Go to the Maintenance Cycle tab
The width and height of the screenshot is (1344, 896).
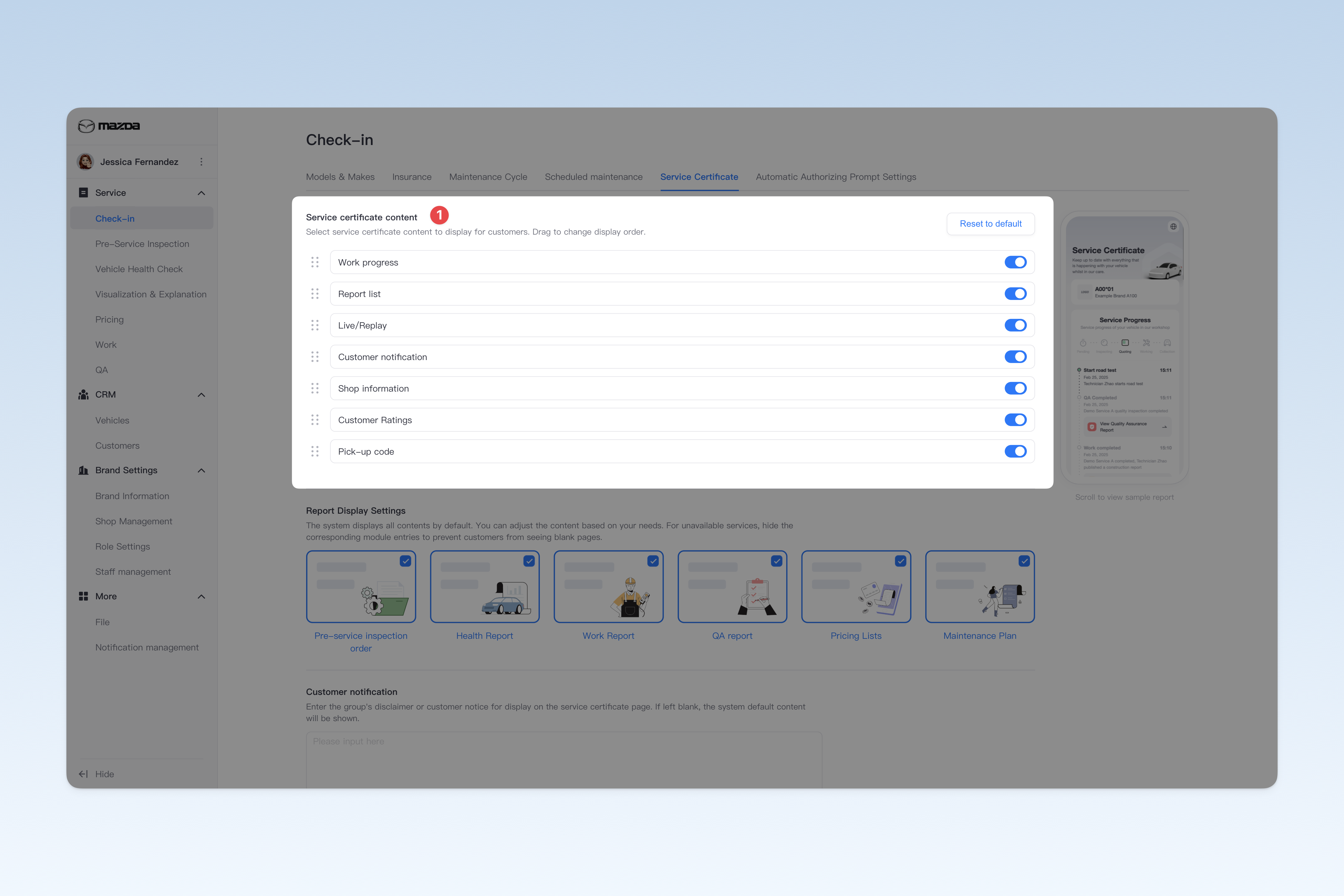(488, 177)
